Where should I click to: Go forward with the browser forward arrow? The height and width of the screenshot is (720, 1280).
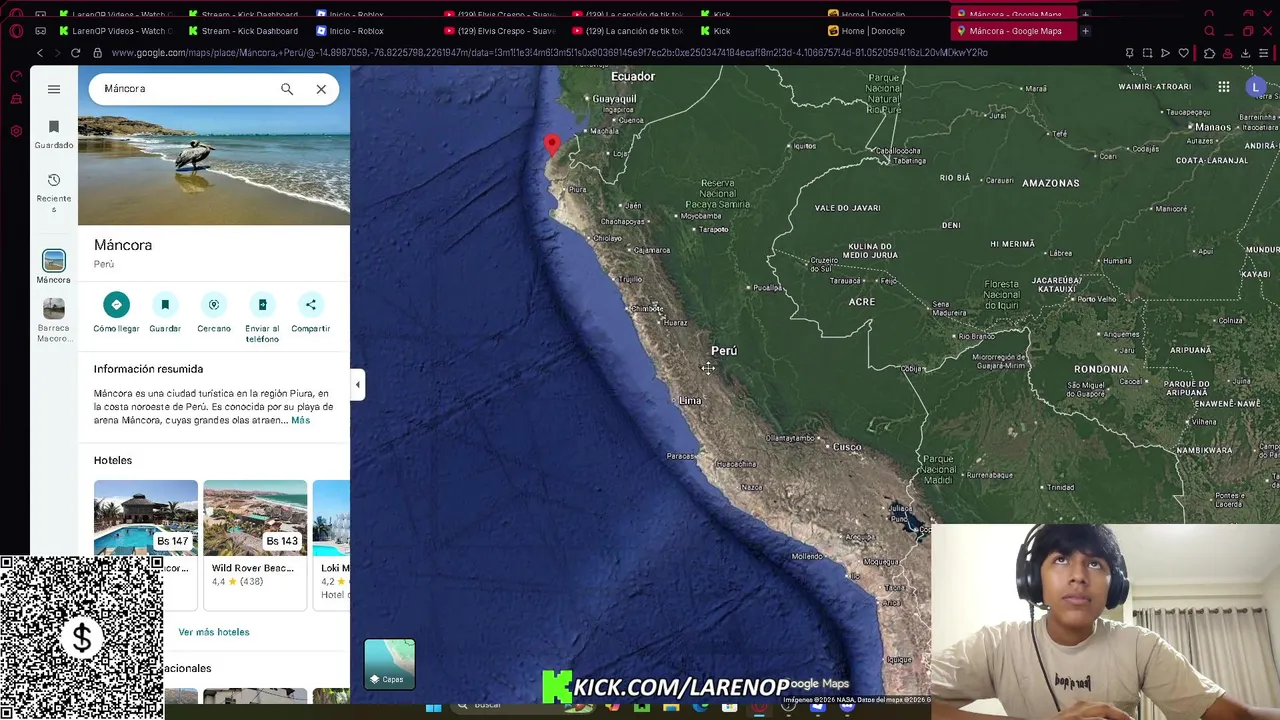pos(57,53)
